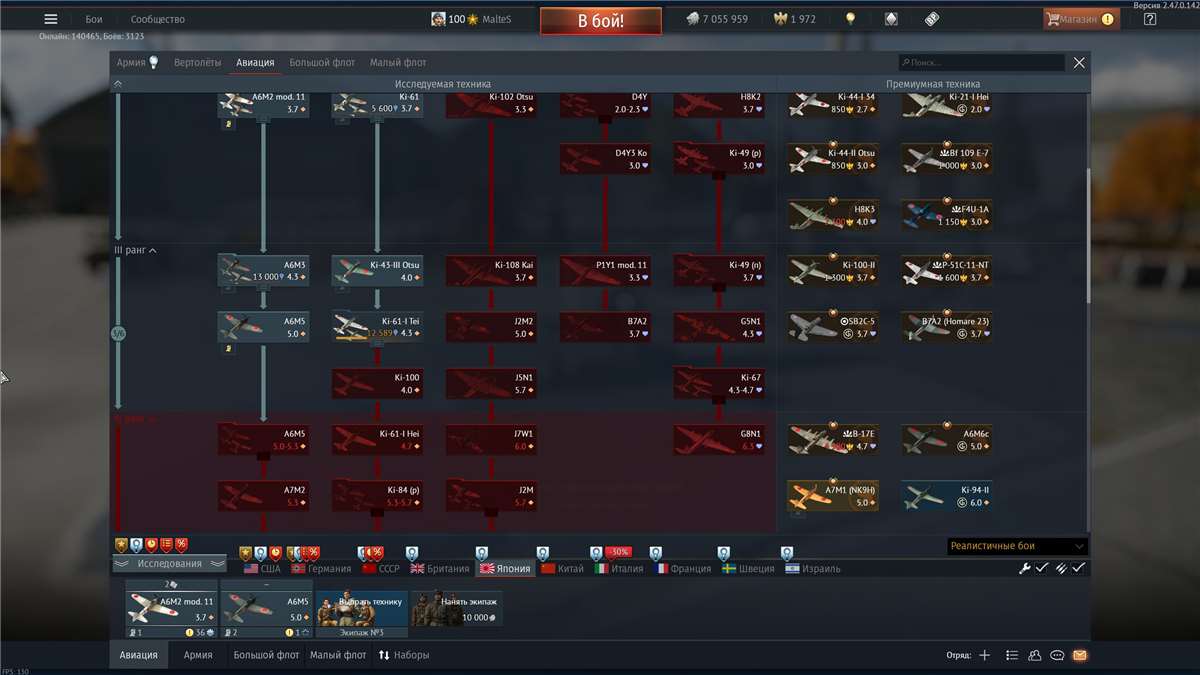Image resolution: width=1200 pixels, height=675 pixels.
Task: Open the Магазин store button
Action: point(1079,19)
